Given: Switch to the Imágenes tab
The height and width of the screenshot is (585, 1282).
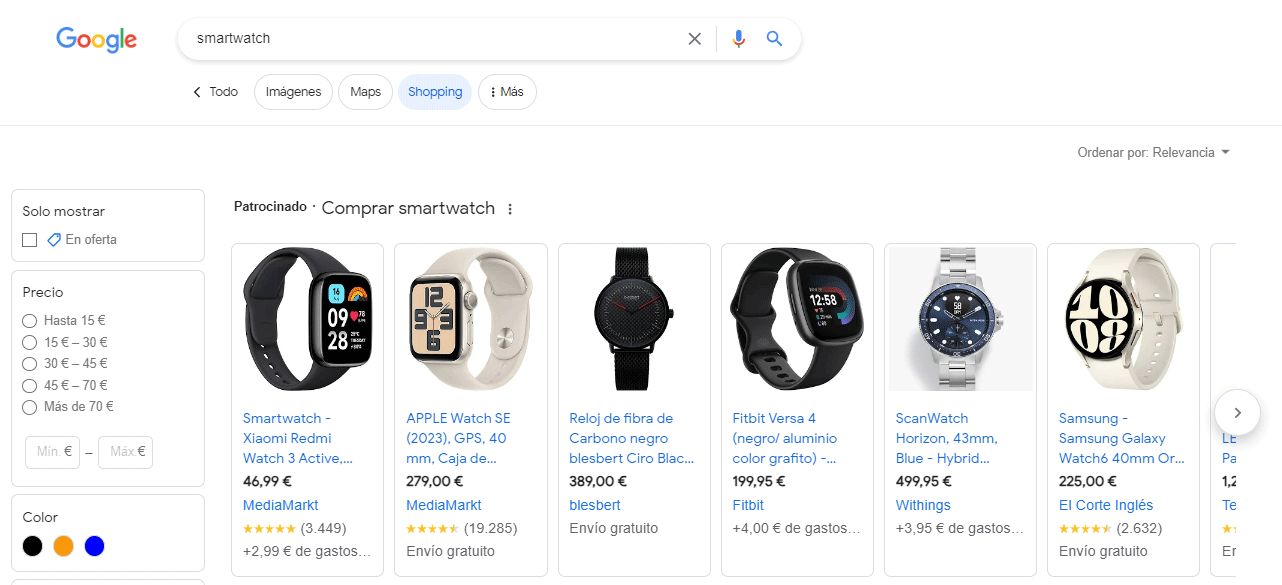Looking at the screenshot, I should click(x=292, y=91).
